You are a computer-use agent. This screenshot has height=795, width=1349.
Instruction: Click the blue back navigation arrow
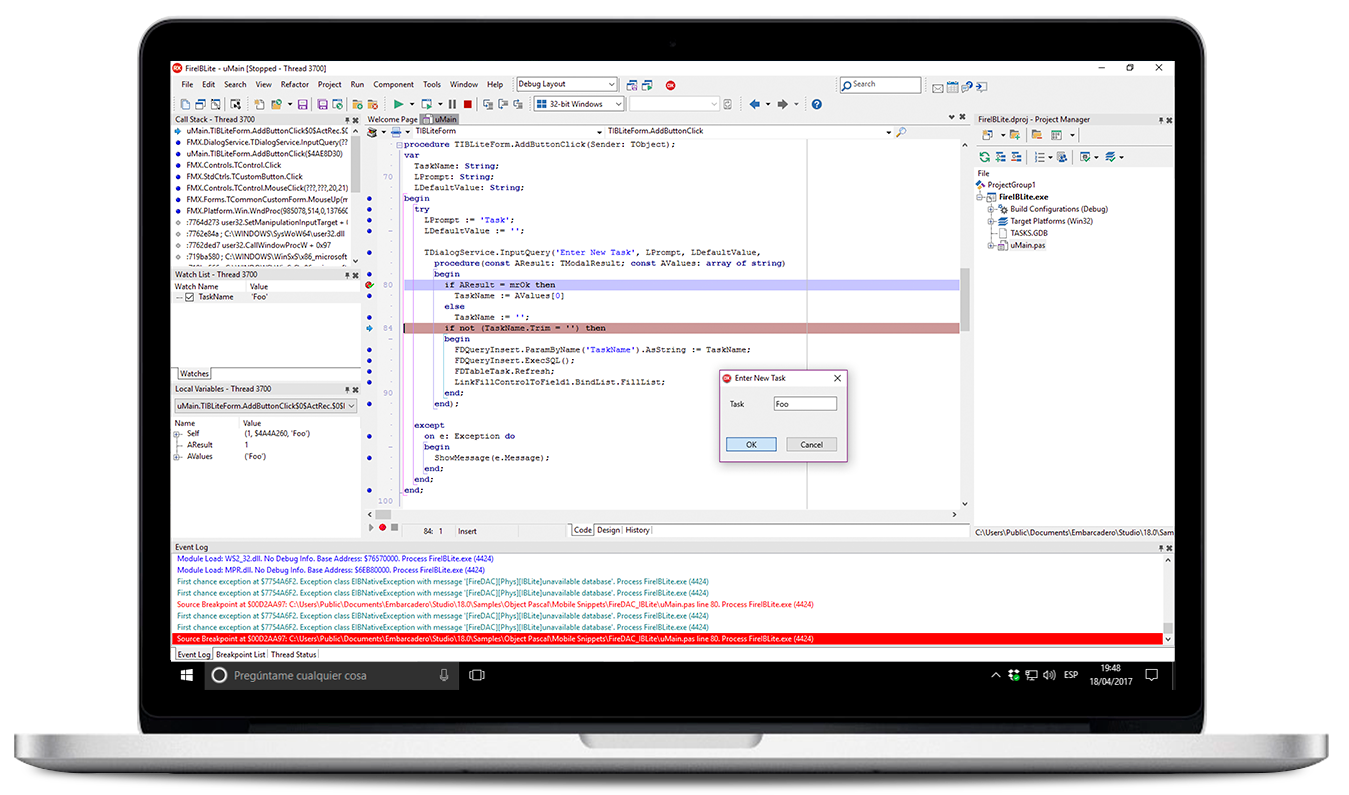[x=754, y=104]
